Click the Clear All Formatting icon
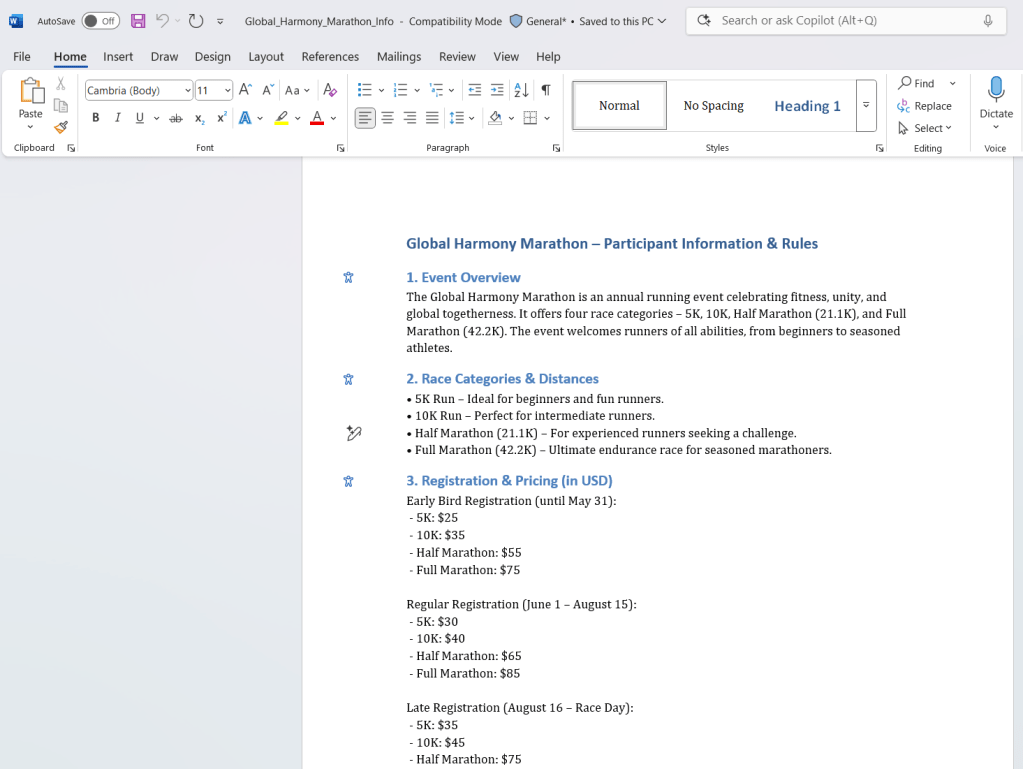 point(330,90)
